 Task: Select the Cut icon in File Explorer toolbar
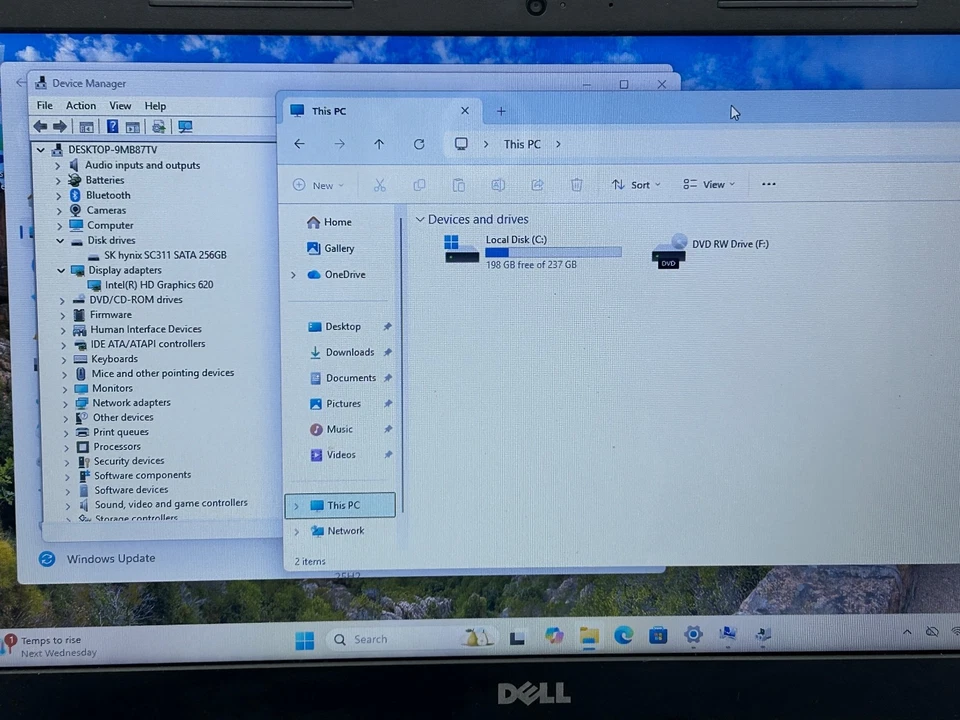tap(380, 184)
